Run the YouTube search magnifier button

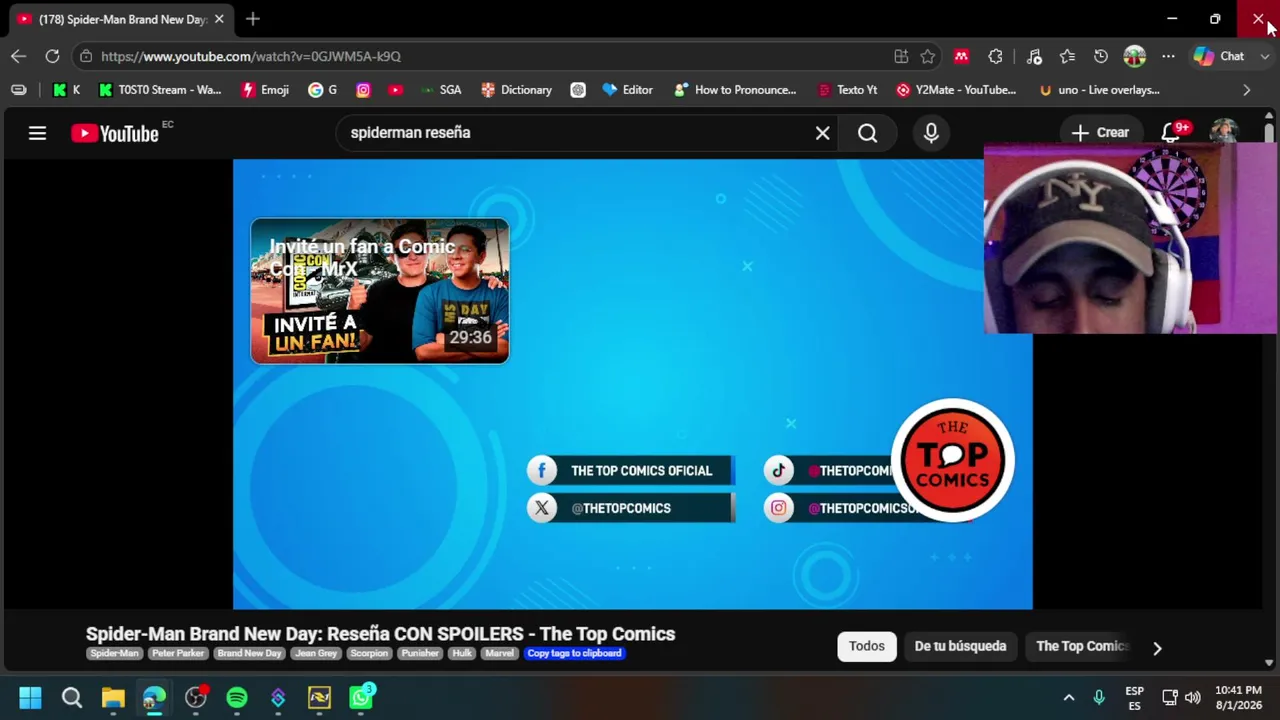point(867,133)
